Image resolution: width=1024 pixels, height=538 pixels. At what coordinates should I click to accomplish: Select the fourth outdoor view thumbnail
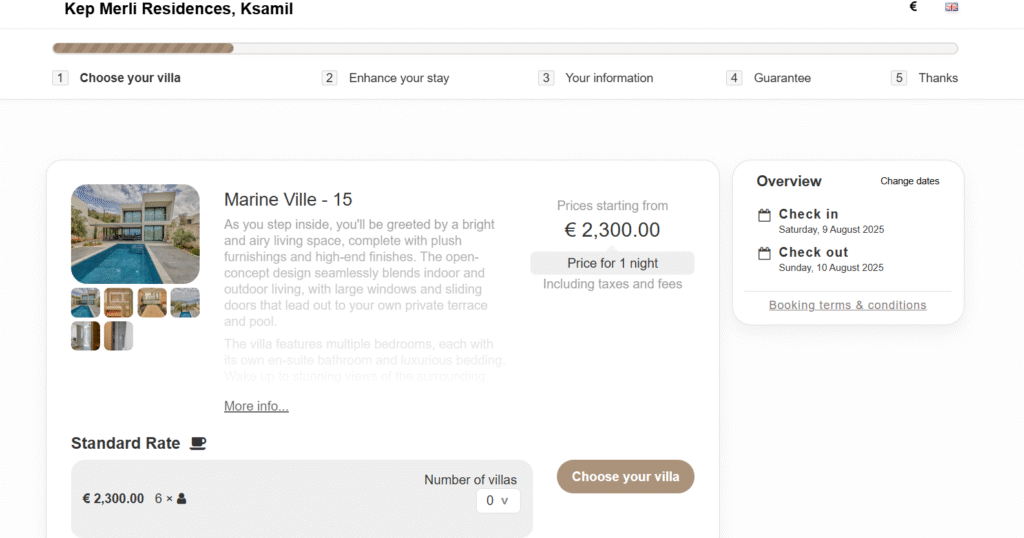point(185,303)
